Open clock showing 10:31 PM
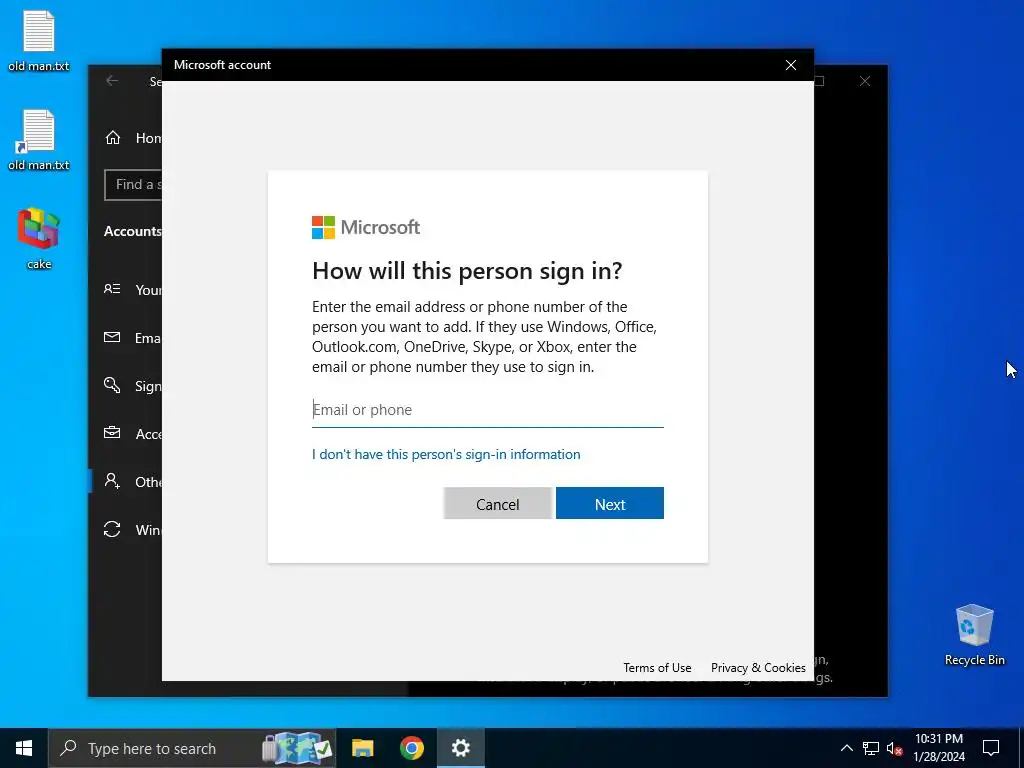 [x=938, y=748]
